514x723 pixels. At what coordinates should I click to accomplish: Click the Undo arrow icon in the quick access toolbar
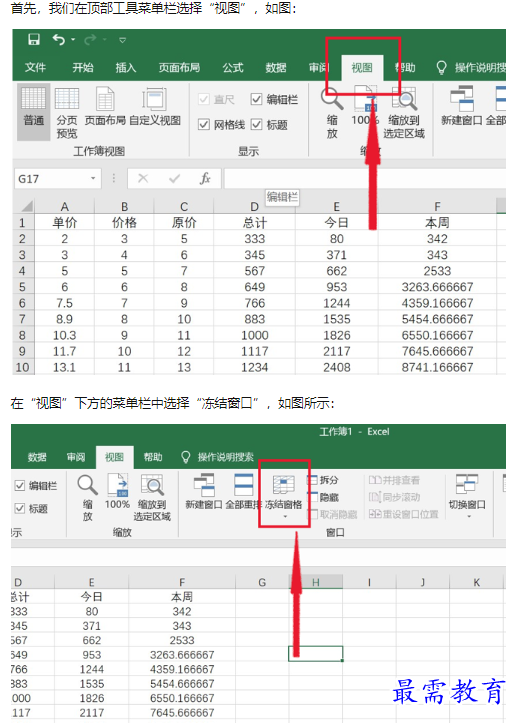point(58,40)
